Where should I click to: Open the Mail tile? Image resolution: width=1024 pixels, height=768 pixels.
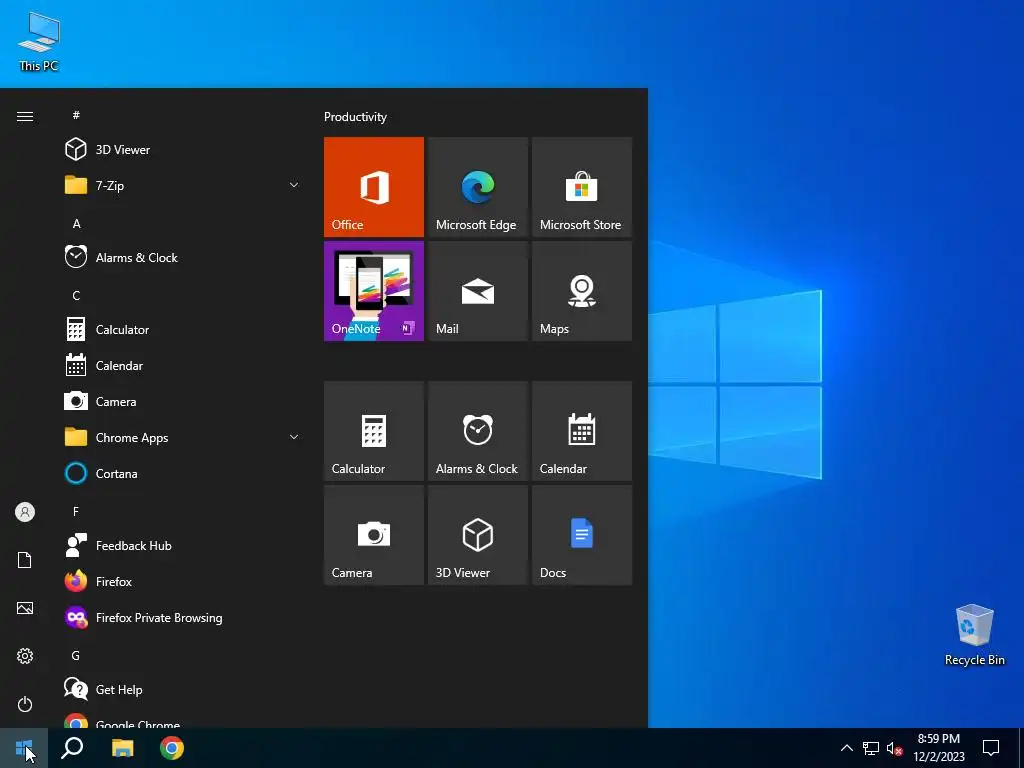[x=477, y=291]
